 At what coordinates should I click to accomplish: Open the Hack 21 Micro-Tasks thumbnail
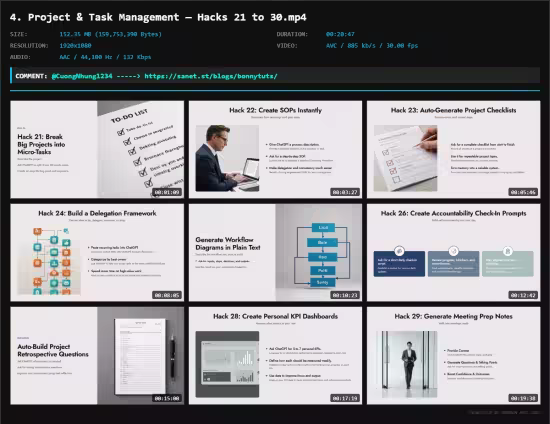[97, 149]
